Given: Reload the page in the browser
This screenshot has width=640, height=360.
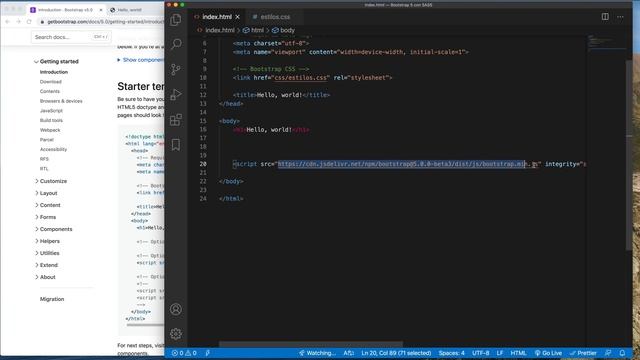Looking at the screenshot, I should click(x=29, y=22).
